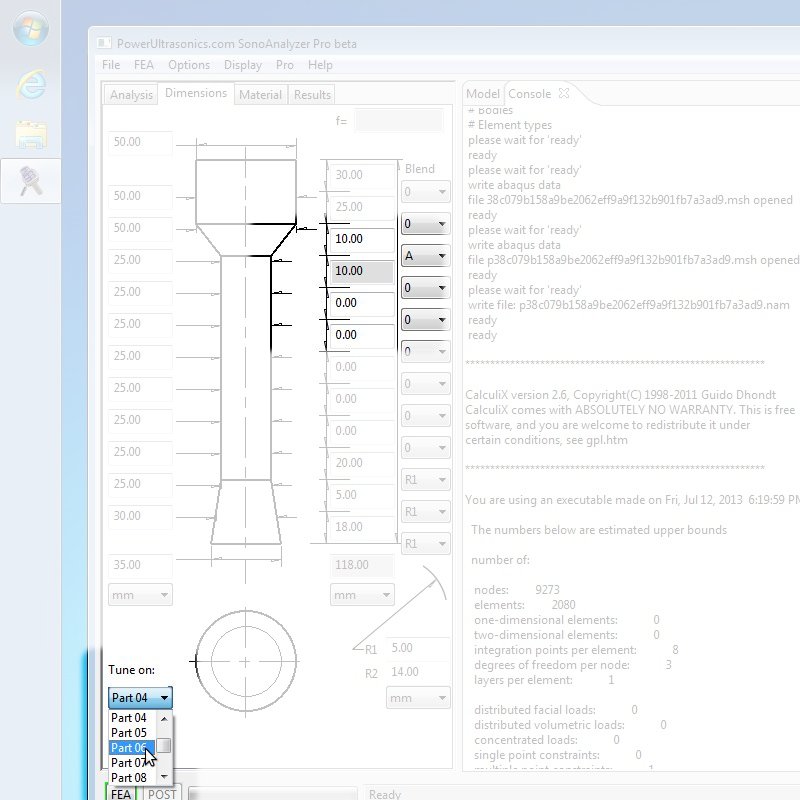This screenshot has width=800, height=800.
Task: Show the Results tab
Action: pyautogui.click(x=312, y=95)
